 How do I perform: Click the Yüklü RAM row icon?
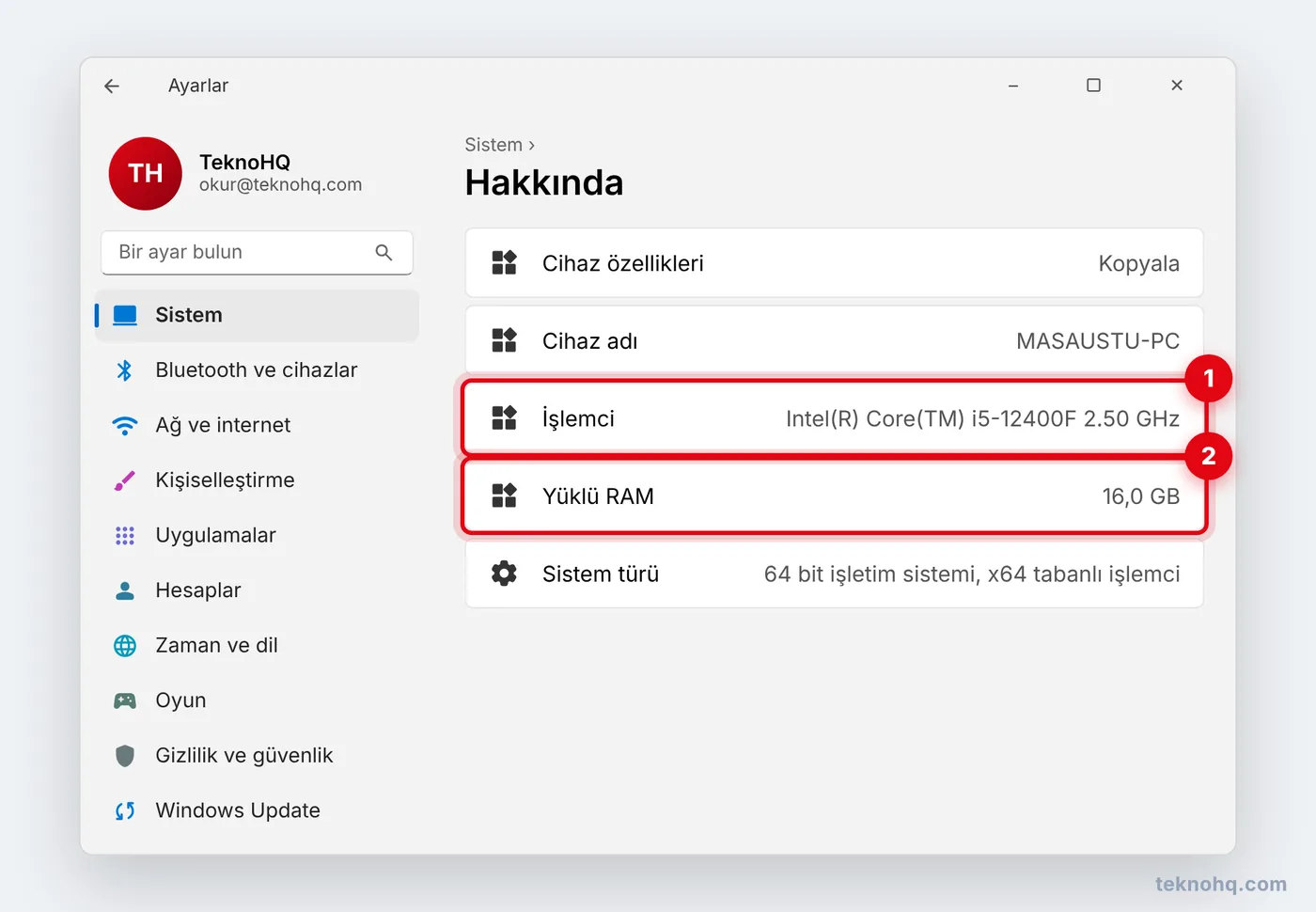coord(505,495)
